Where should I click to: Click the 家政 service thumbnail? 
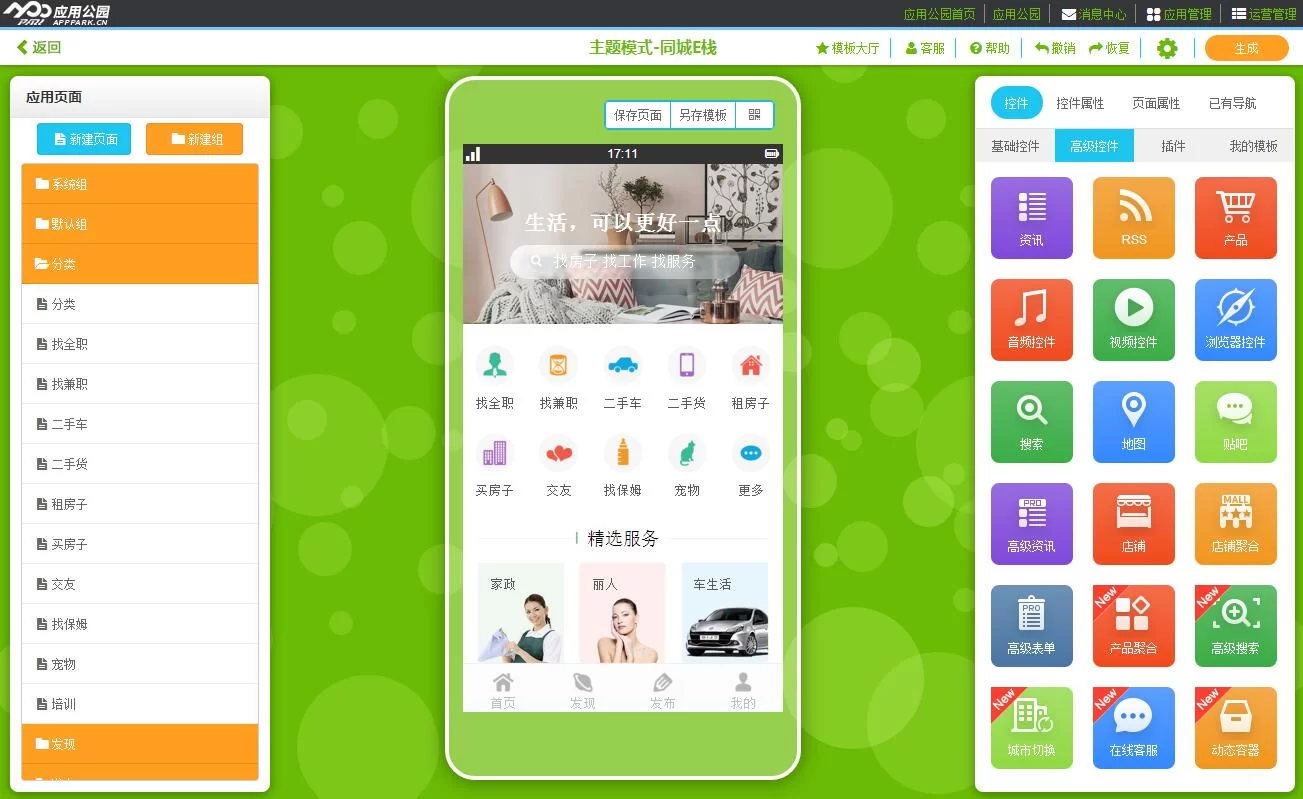521,613
